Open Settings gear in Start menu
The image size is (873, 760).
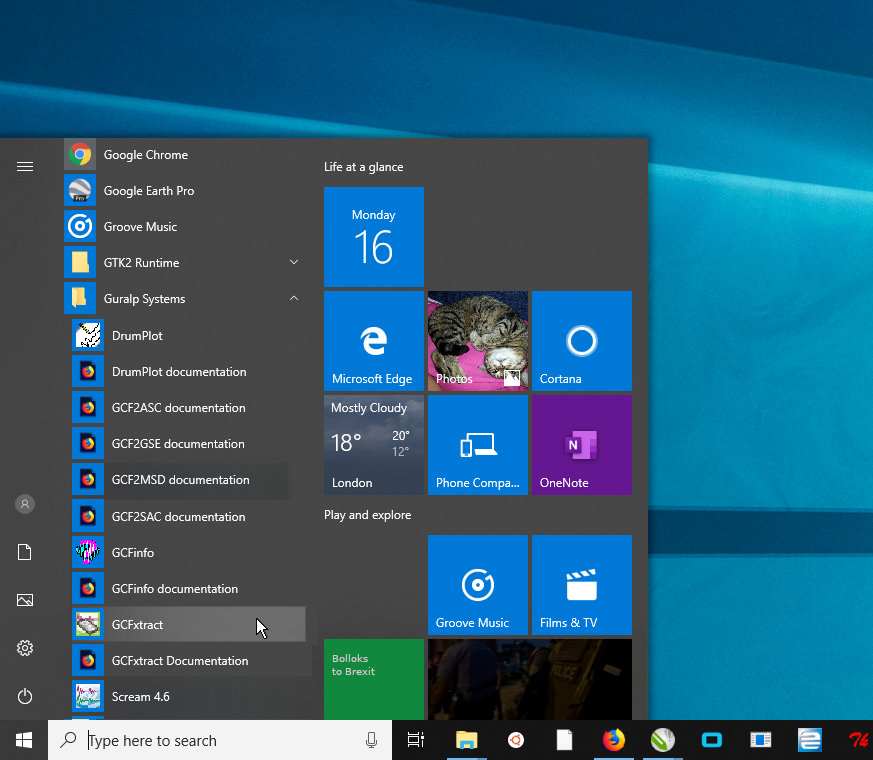coord(24,648)
